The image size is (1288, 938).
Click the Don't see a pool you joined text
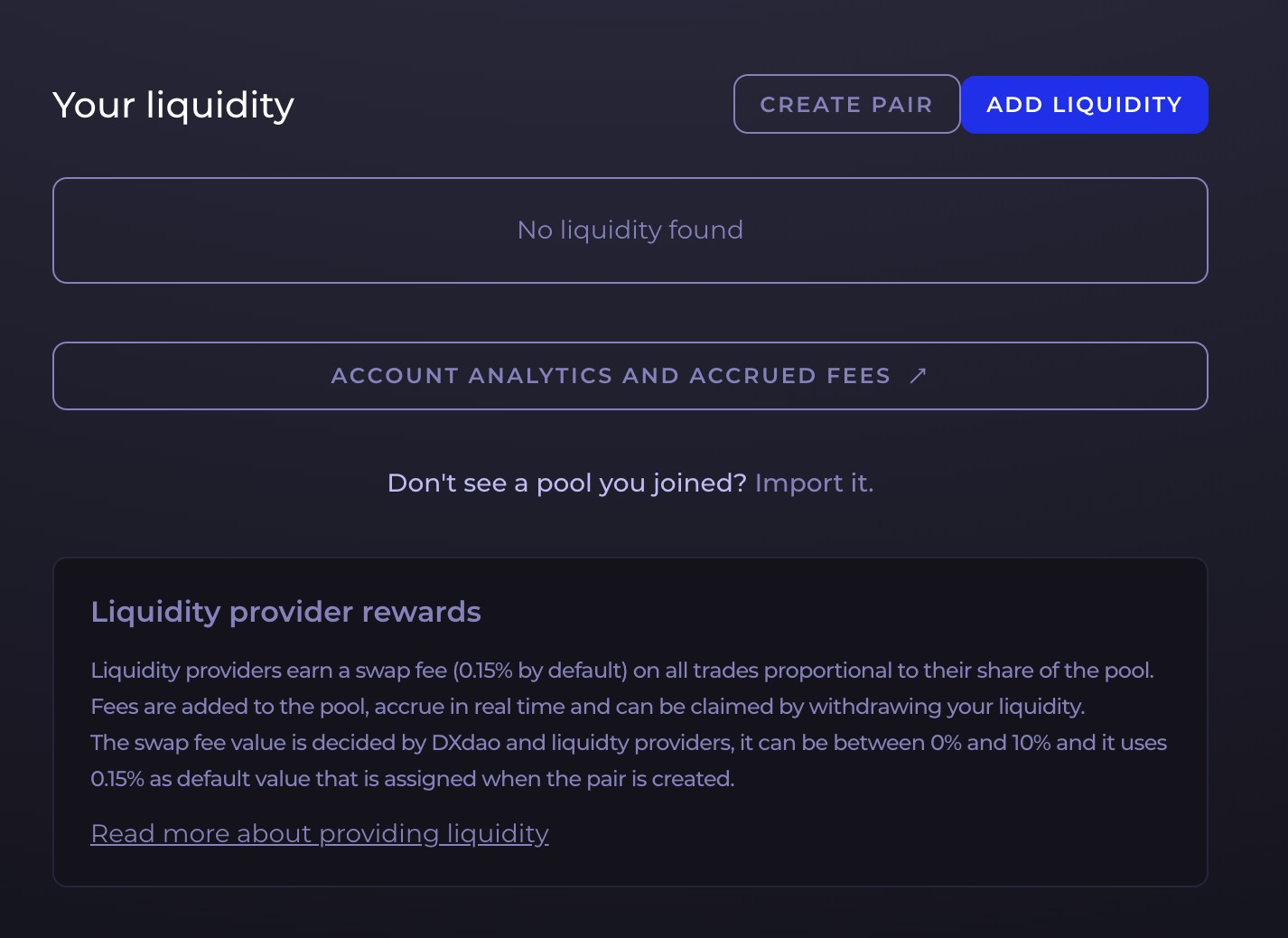pos(566,483)
